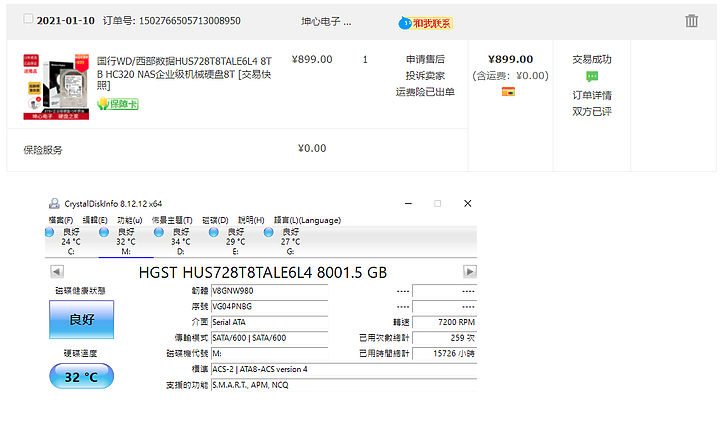Image resolution: width=720 pixels, height=440 pixels.
Task: Click order number 1502766505713008950
Action: pyautogui.click(x=190, y=21)
